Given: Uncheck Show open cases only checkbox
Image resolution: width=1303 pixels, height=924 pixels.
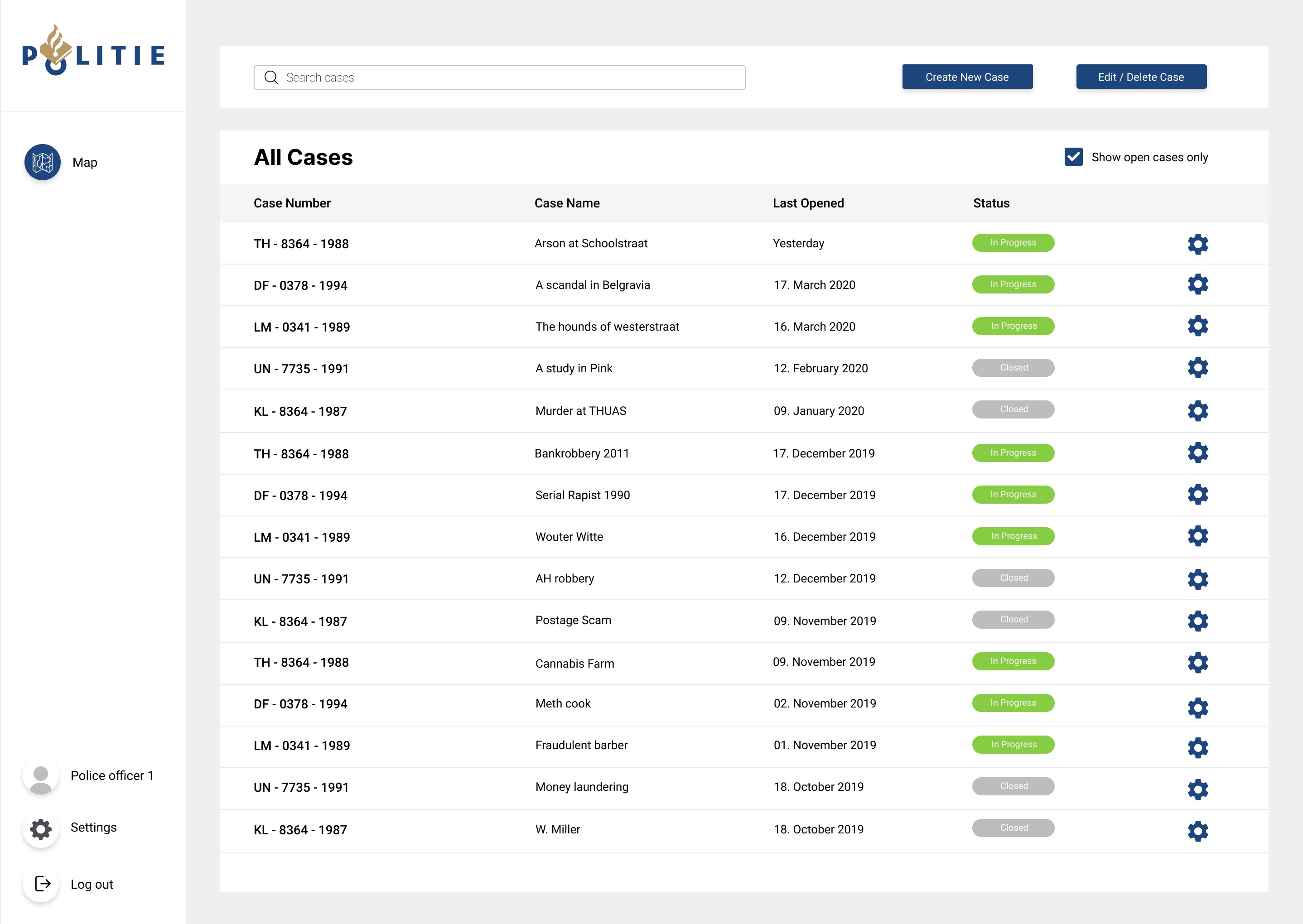Looking at the screenshot, I should pos(1073,157).
